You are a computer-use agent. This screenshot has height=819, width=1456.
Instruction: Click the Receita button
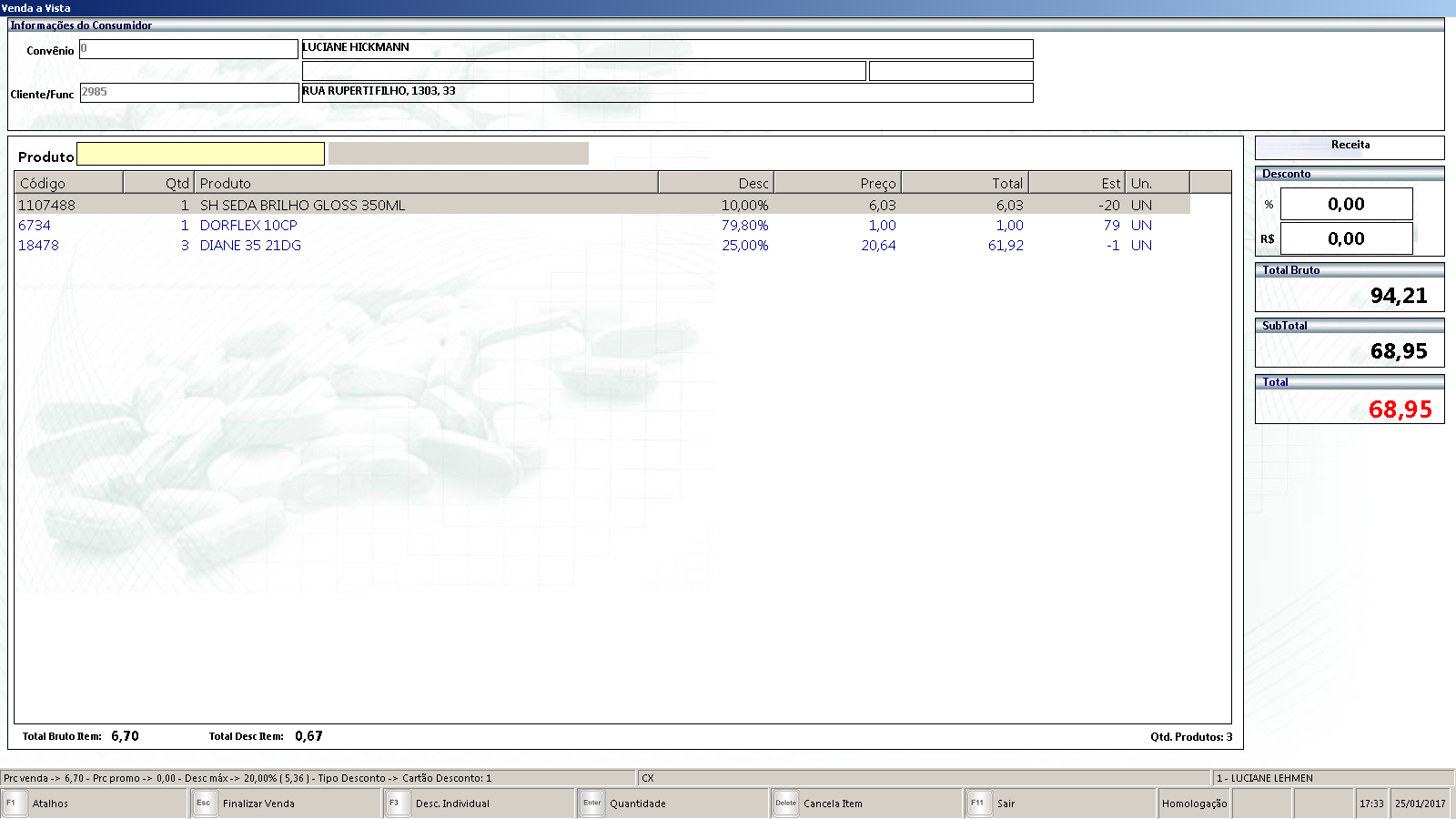click(1349, 146)
